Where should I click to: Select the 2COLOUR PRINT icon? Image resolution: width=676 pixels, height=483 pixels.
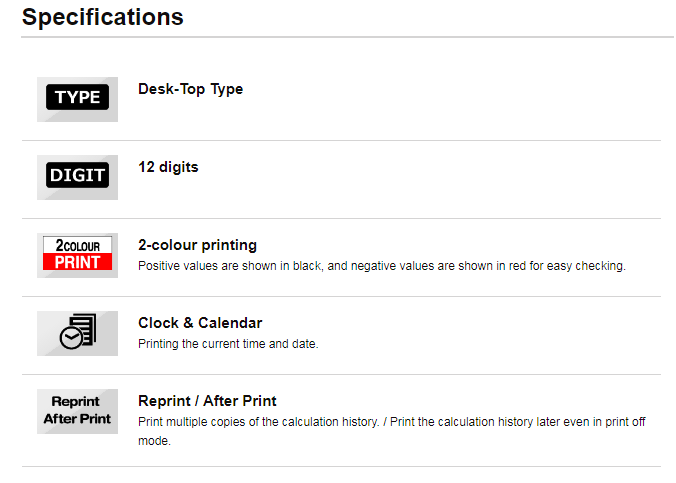point(77,253)
